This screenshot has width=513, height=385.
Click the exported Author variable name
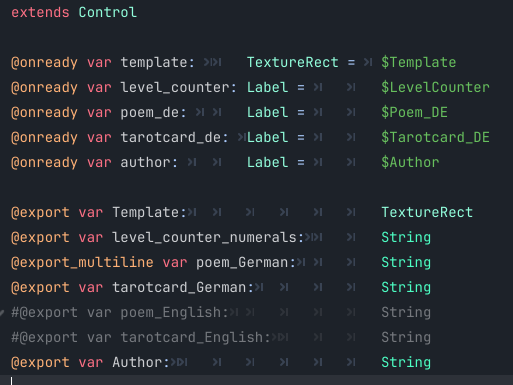click(x=137, y=362)
